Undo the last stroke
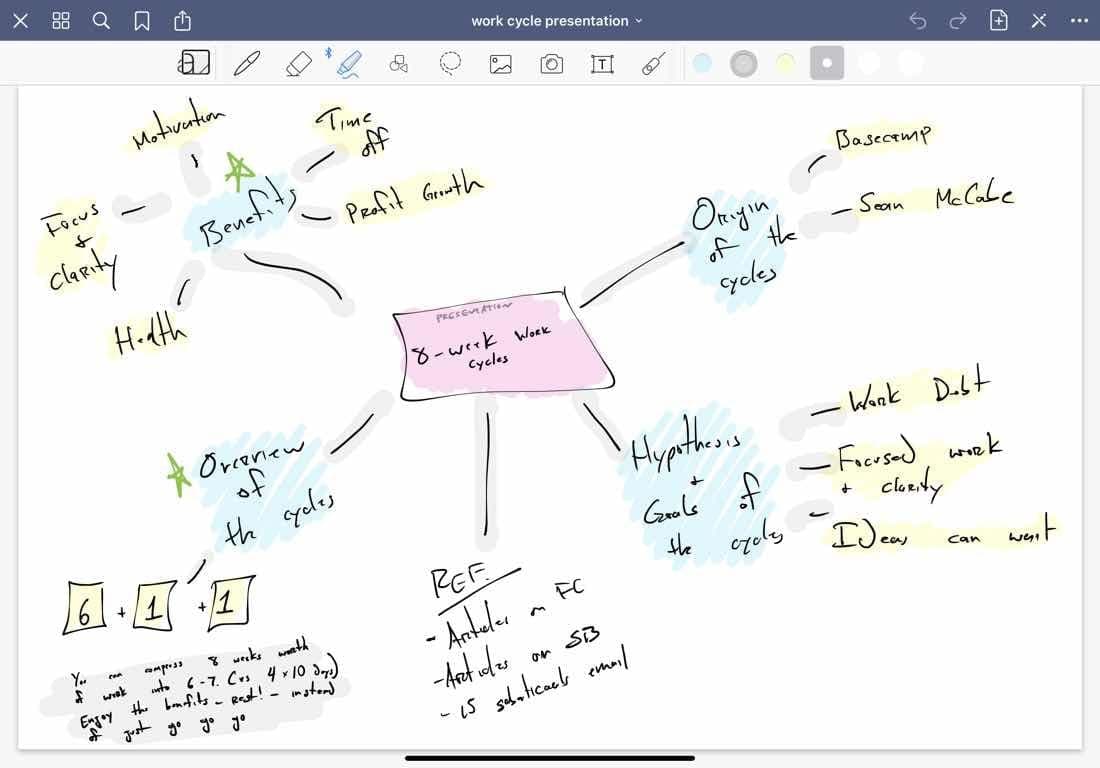This screenshot has width=1100, height=768. (918, 21)
